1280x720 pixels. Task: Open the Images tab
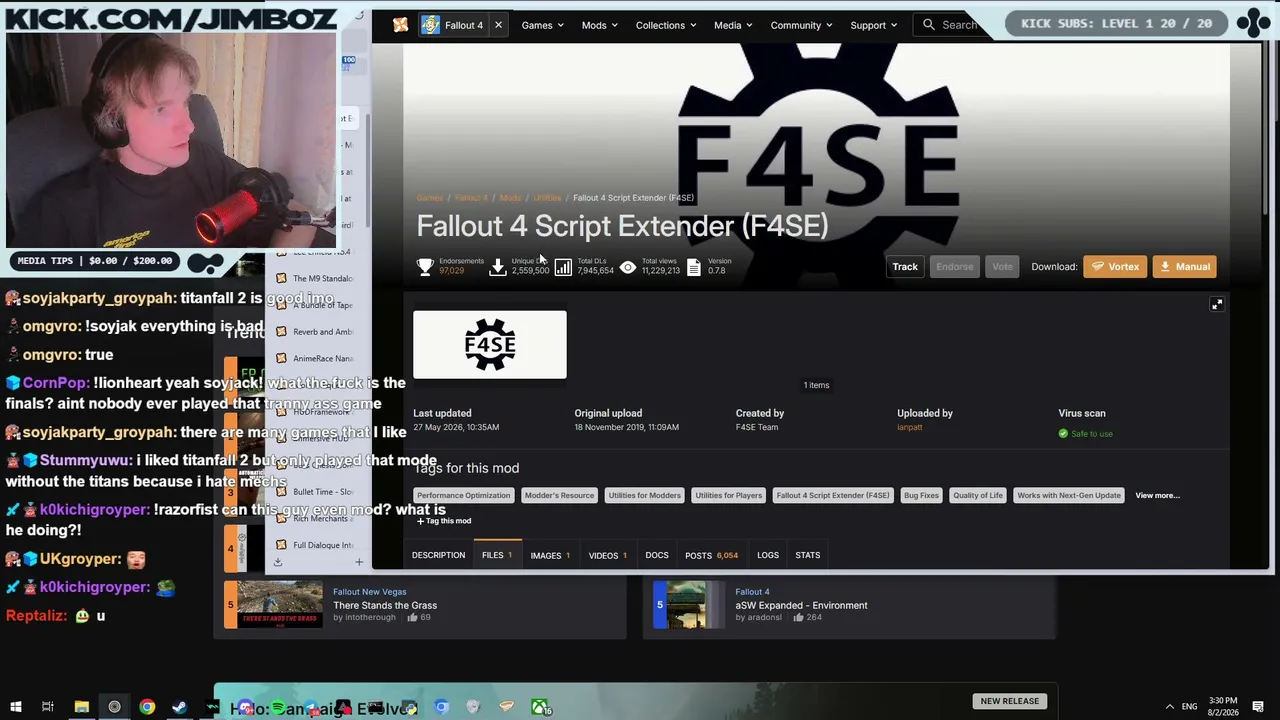pyautogui.click(x=550, y=555)
